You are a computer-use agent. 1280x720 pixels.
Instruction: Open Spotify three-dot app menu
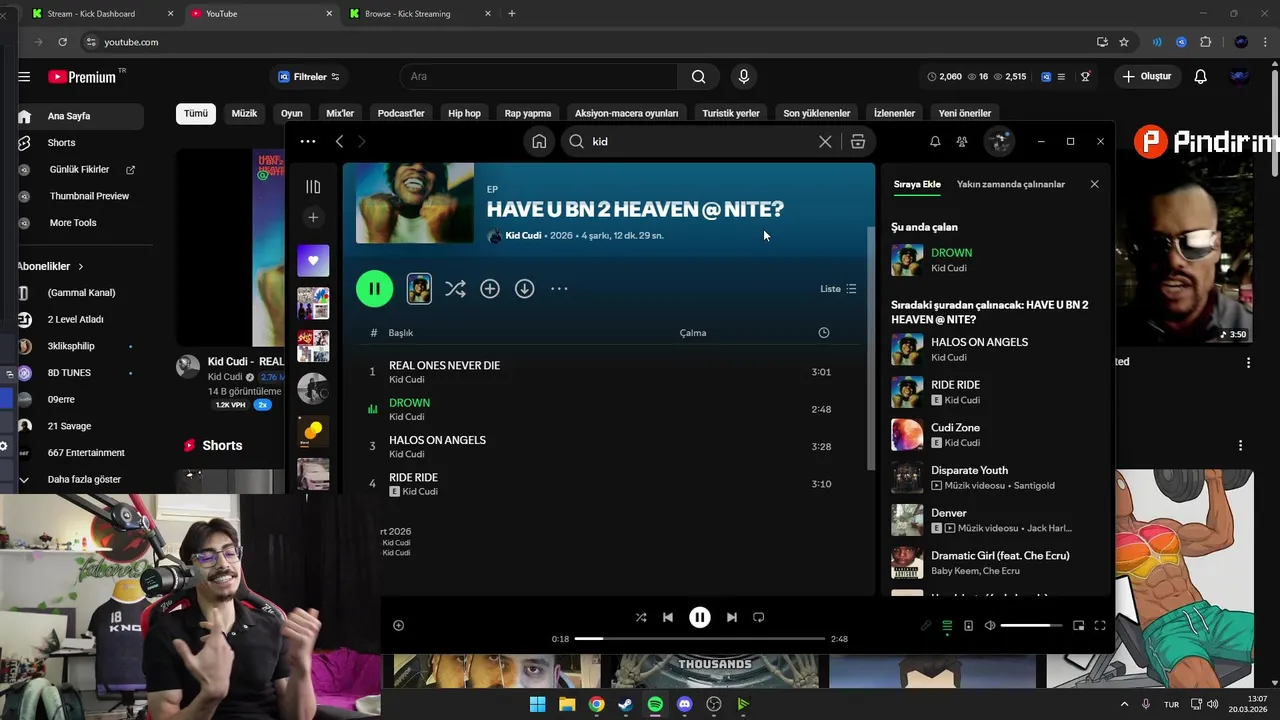(x=308, y=142)
